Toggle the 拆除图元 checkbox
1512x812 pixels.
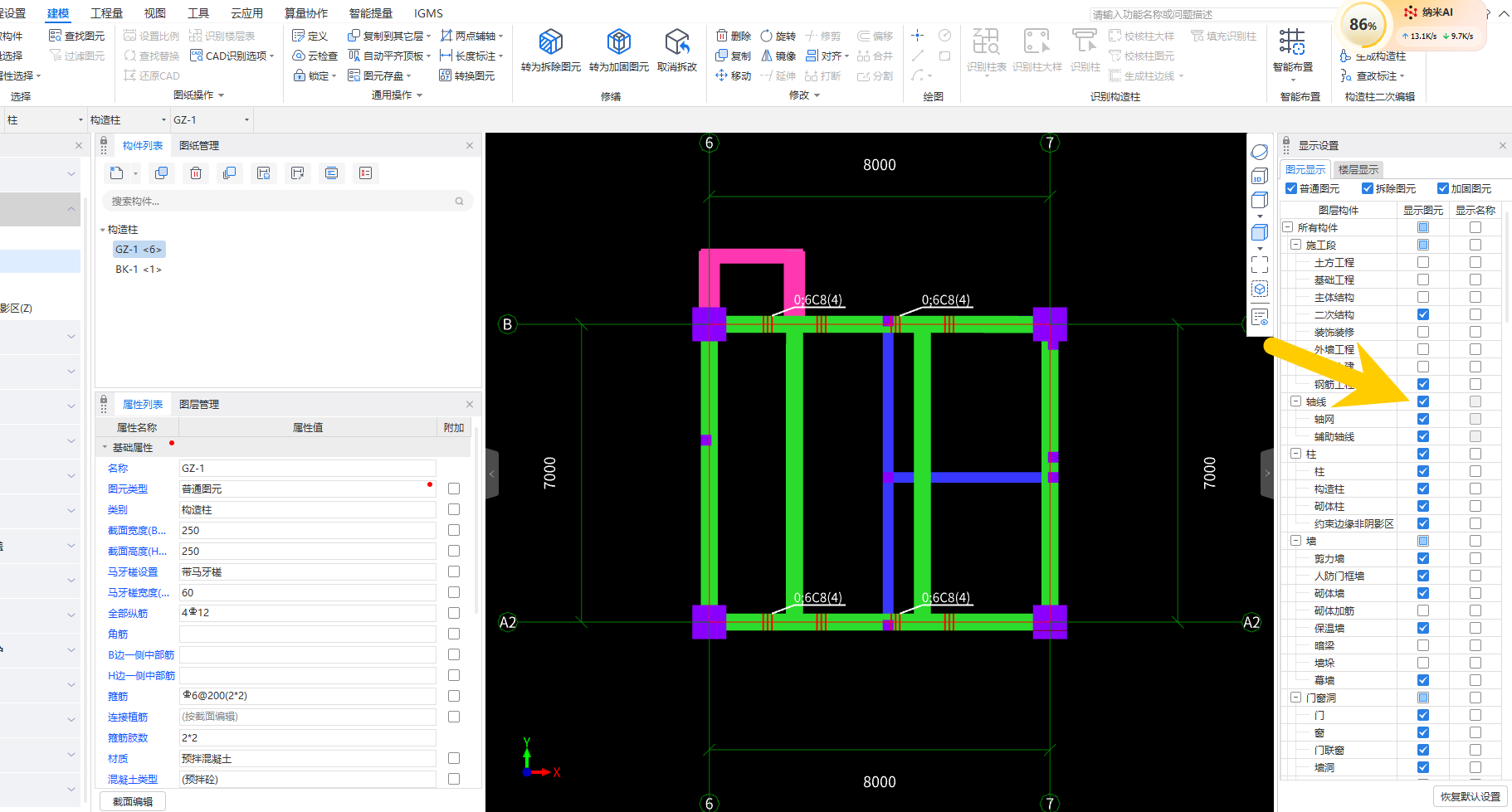tap(1368, 188)
